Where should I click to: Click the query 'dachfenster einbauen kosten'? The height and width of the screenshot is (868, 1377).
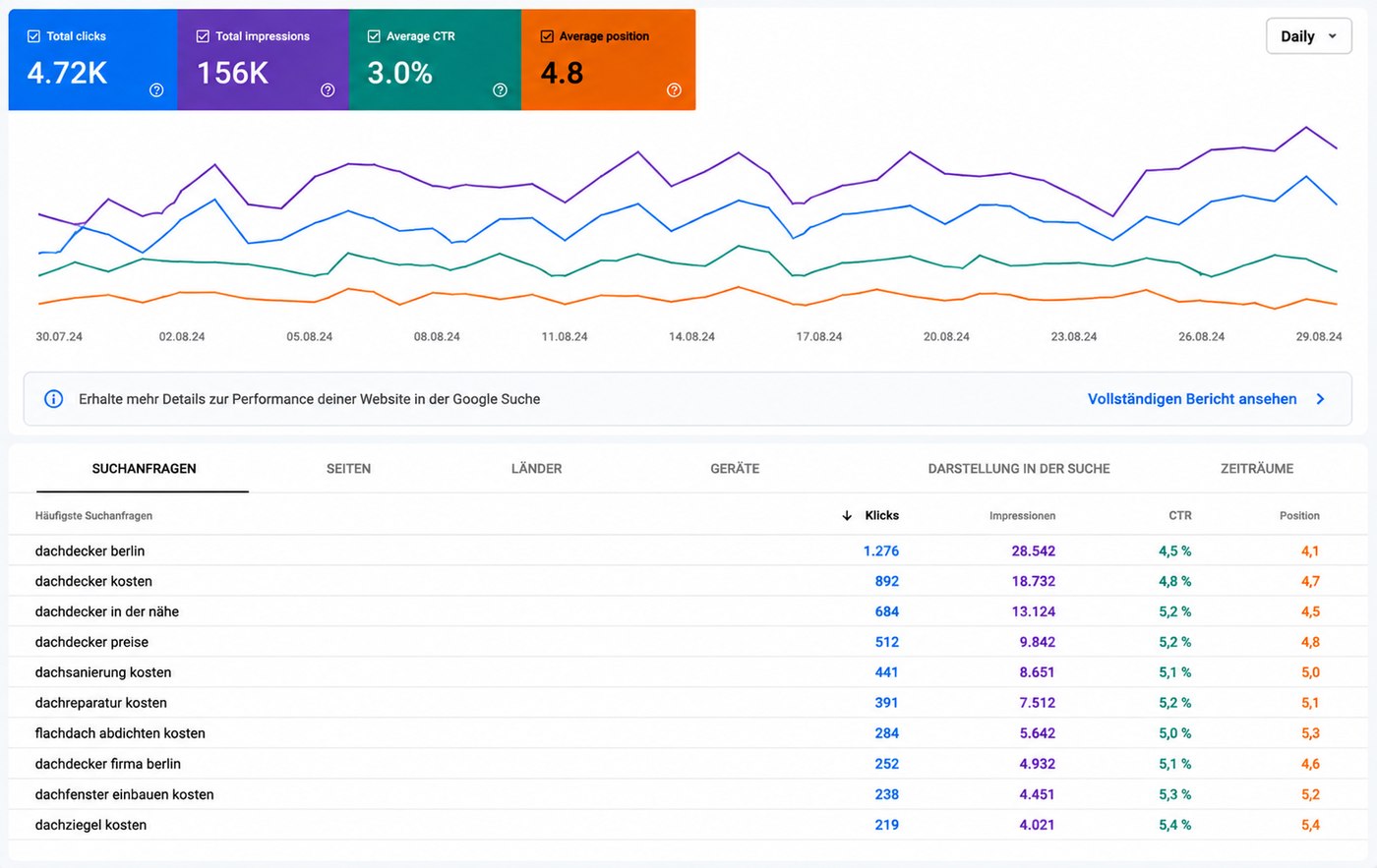124,795
